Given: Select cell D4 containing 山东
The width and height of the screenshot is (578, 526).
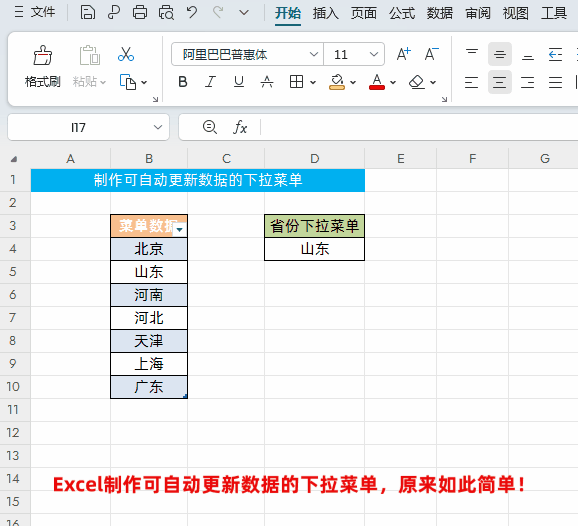Looking at the screenshot, I should (x=314, y=249).
